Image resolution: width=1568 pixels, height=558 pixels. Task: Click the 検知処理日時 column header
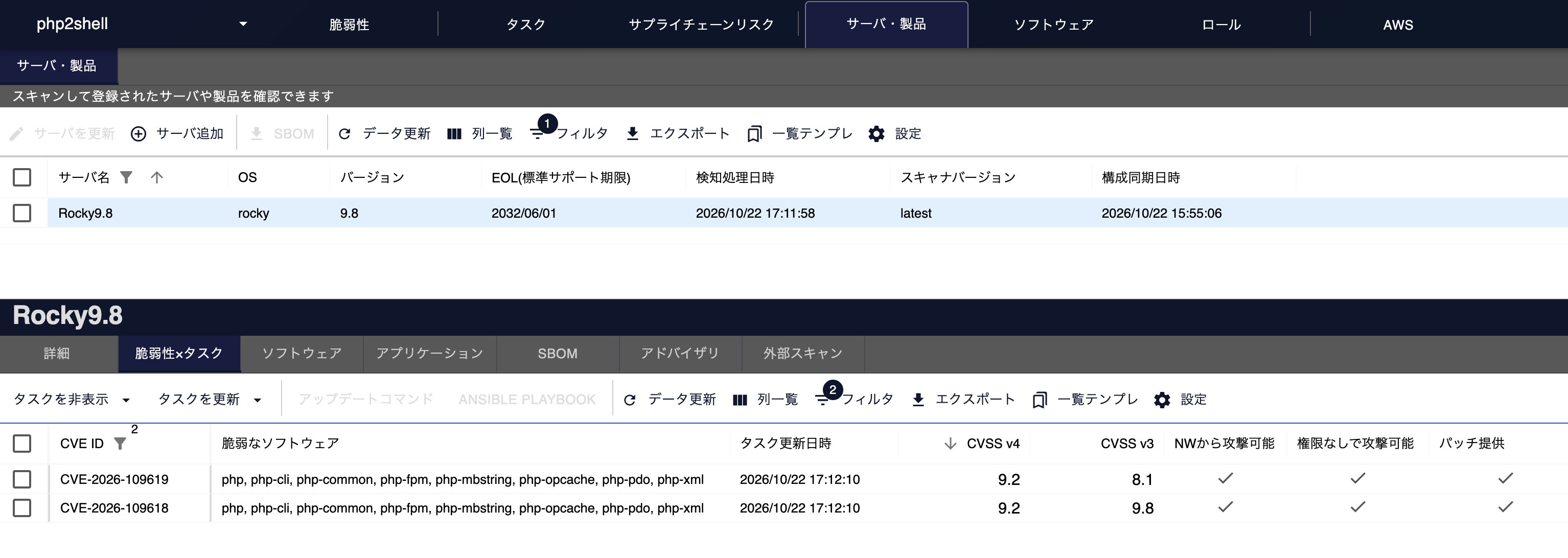coord(735,178)
